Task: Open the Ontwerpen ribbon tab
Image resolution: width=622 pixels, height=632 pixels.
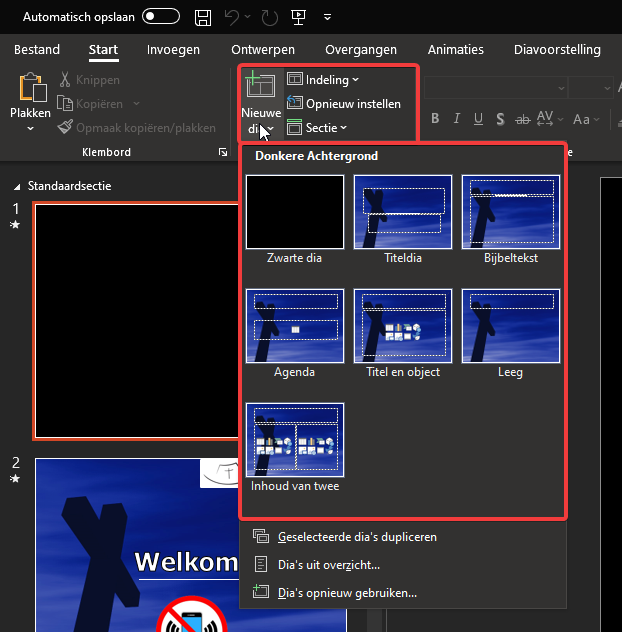Action: [x=263, y=50]
